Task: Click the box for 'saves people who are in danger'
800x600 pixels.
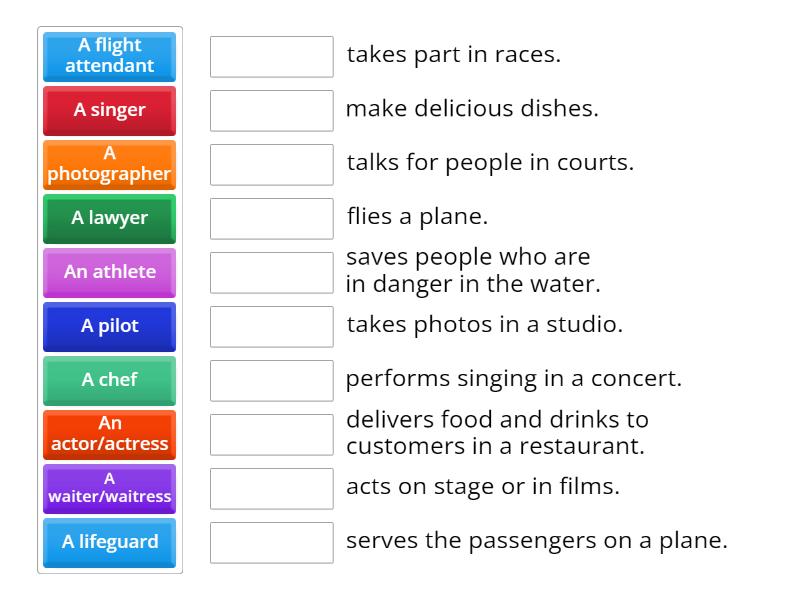Action: pyautogui.click(x=272, y=273)
